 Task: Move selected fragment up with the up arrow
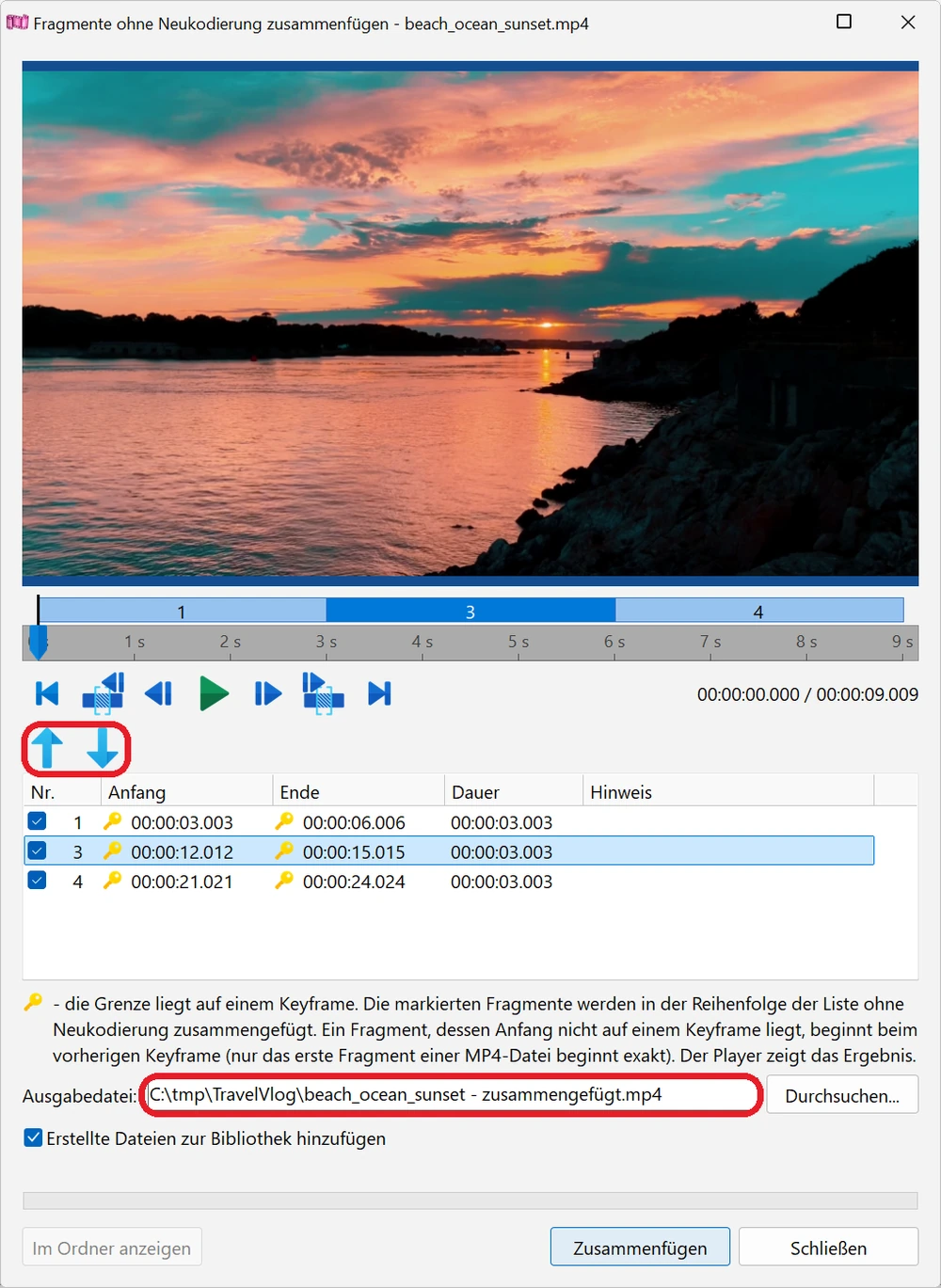pos(47,749)
